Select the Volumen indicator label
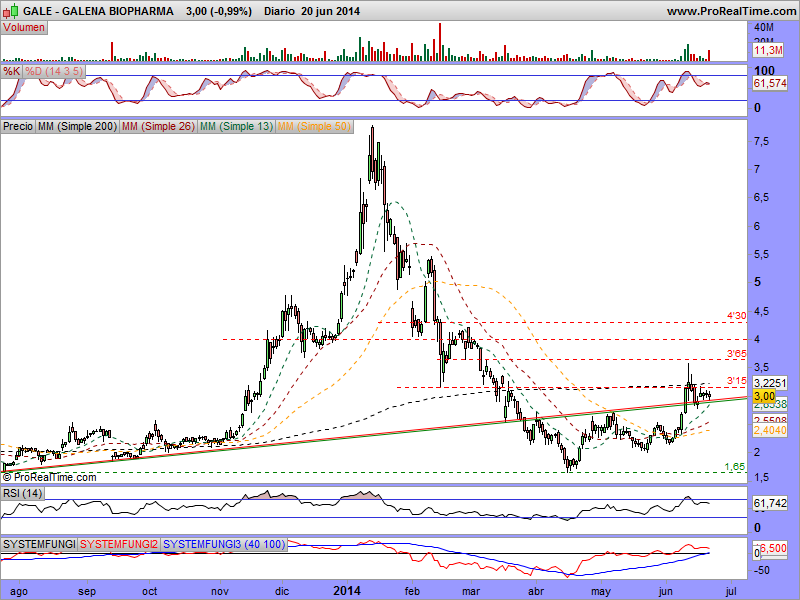 24,28
